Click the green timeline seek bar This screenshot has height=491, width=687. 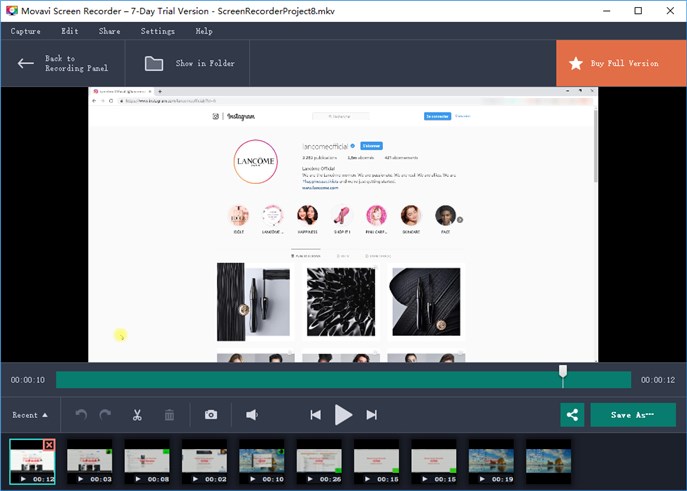tap(344, 380)
